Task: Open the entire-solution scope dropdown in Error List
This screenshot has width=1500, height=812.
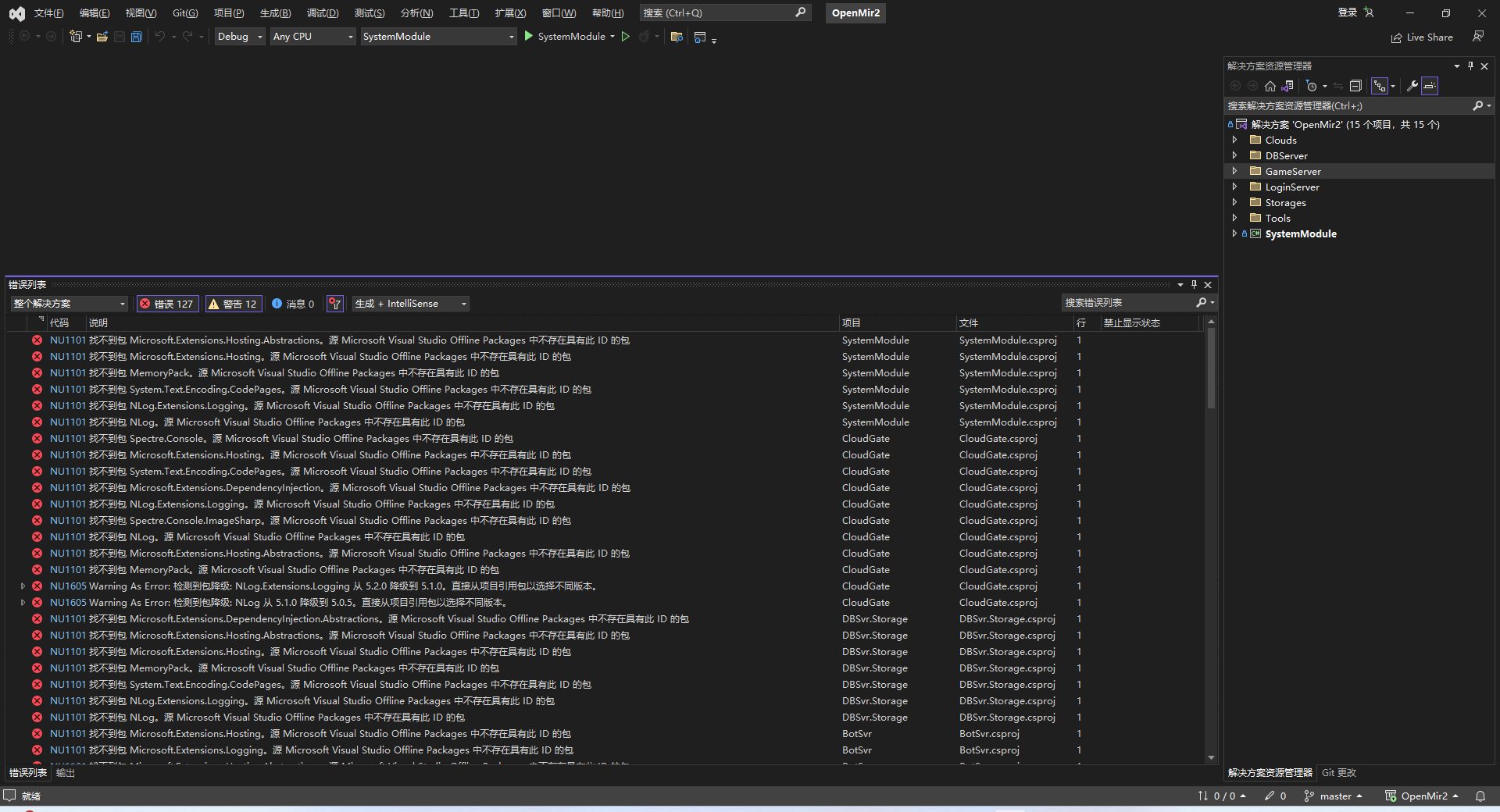Action: 69,304
